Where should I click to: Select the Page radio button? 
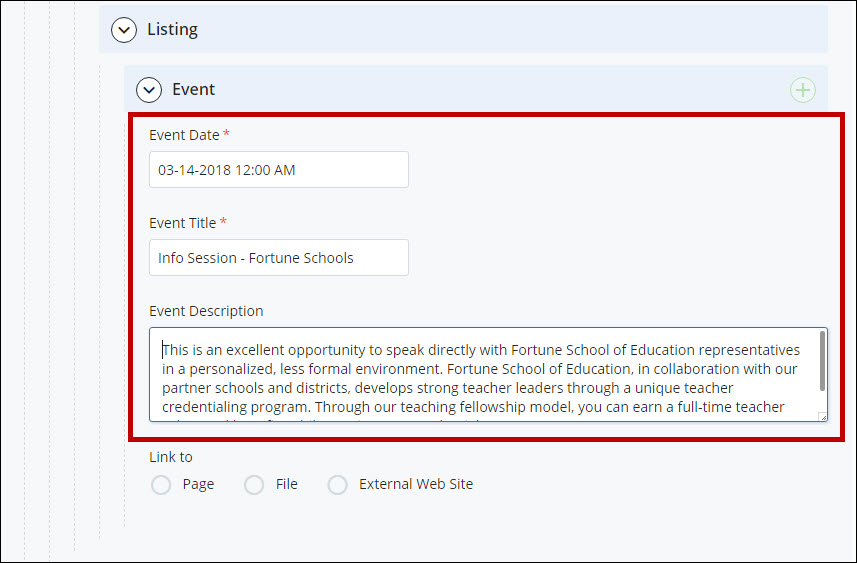tap(161, 484)
